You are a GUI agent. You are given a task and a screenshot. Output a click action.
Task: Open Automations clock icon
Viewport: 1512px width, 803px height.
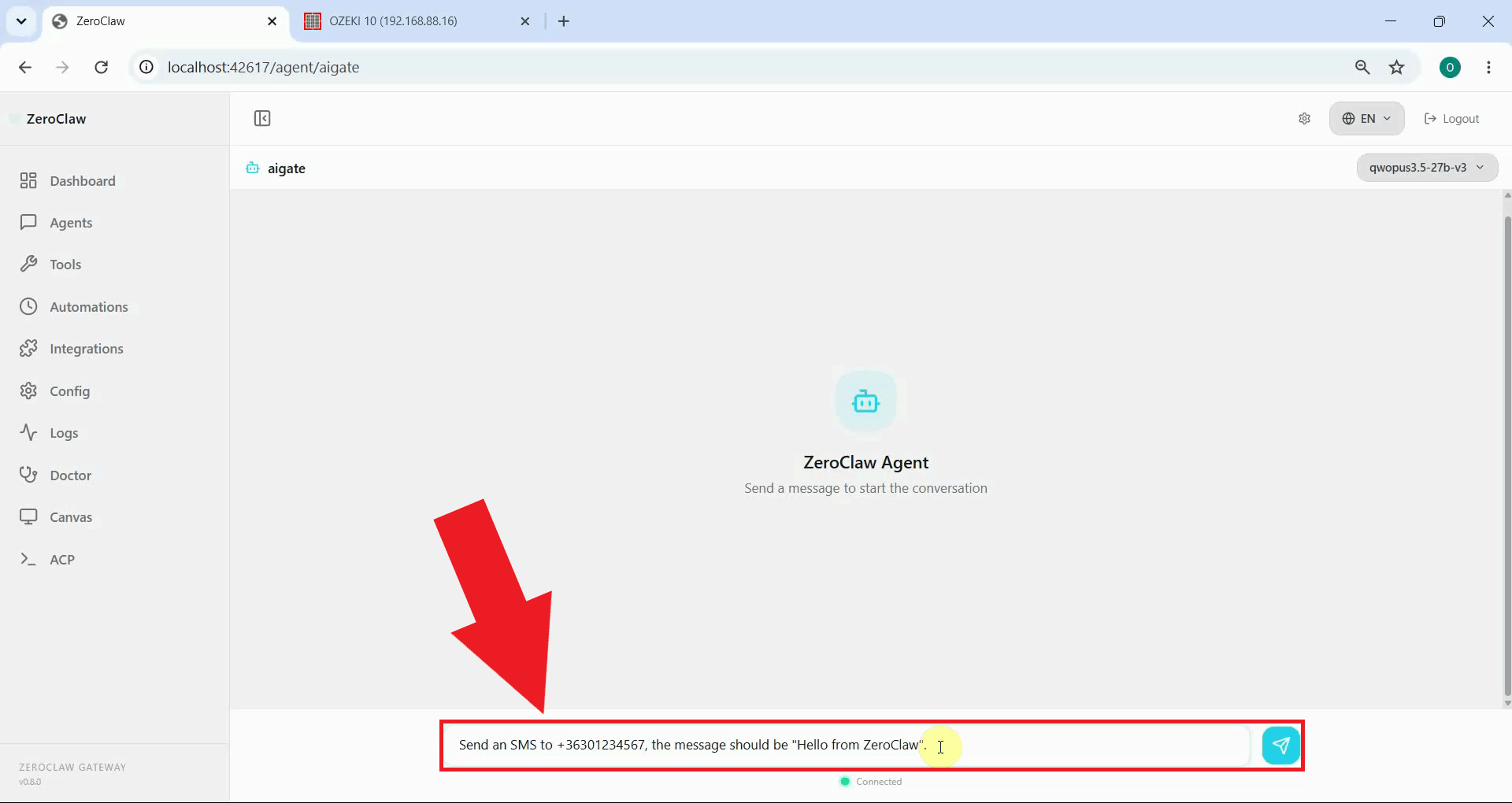28,307
